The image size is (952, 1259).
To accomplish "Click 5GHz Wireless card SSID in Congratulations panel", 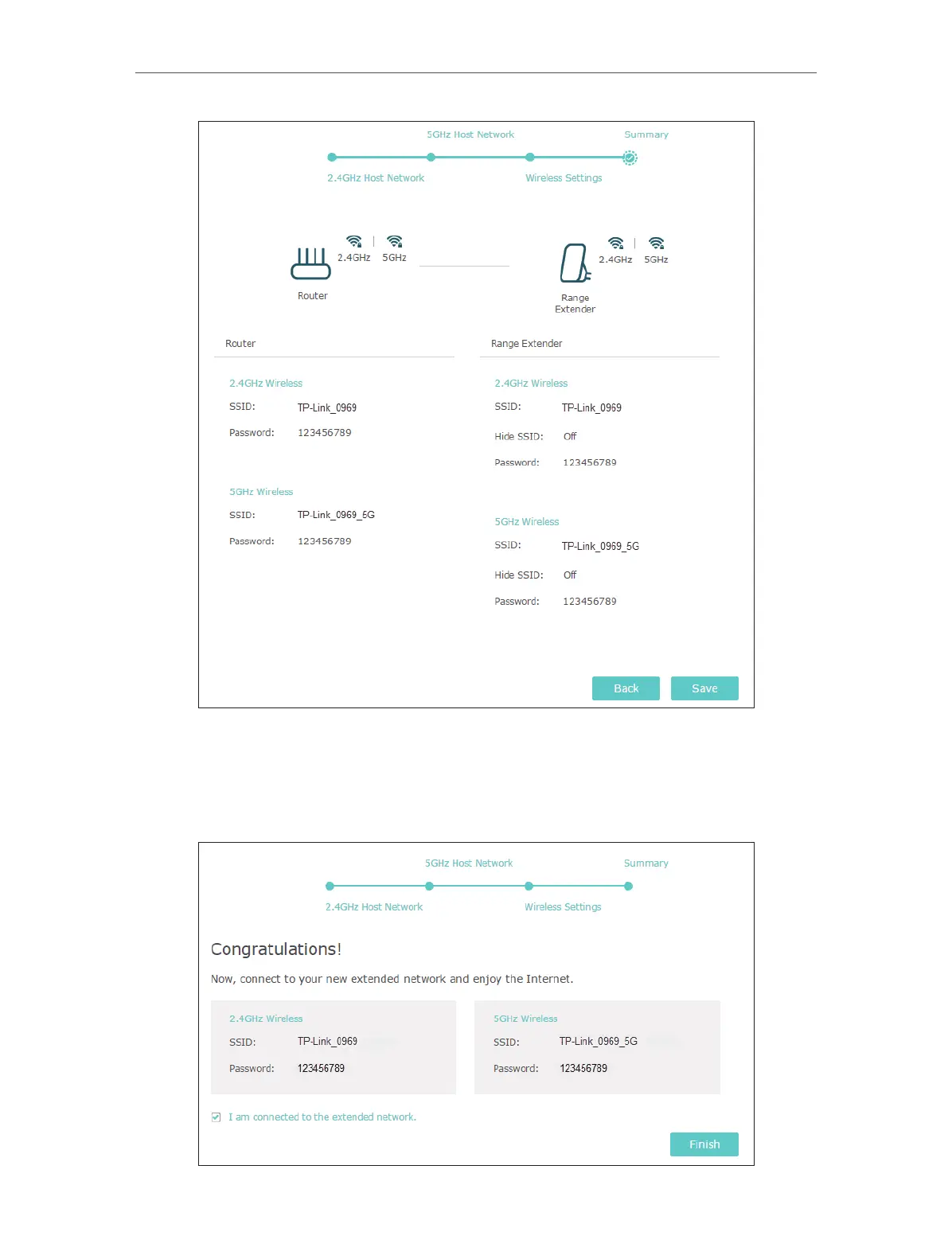I will click(x=599, y=1041).
